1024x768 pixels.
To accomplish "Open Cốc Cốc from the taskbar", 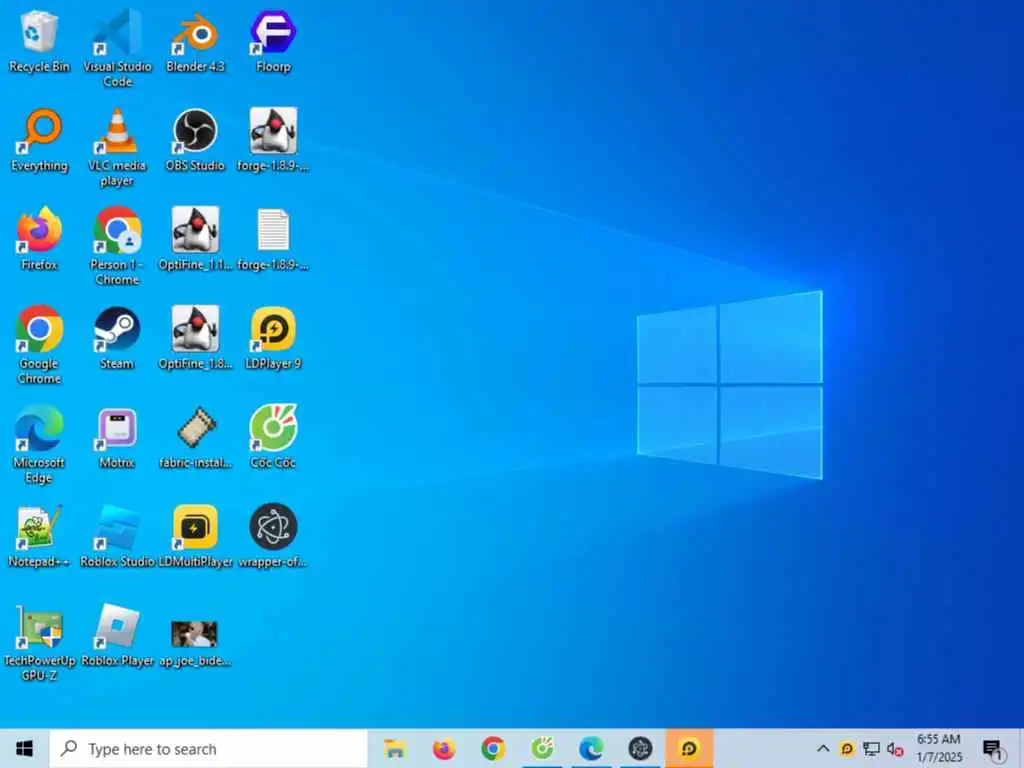I will click(x=542, y=748).
